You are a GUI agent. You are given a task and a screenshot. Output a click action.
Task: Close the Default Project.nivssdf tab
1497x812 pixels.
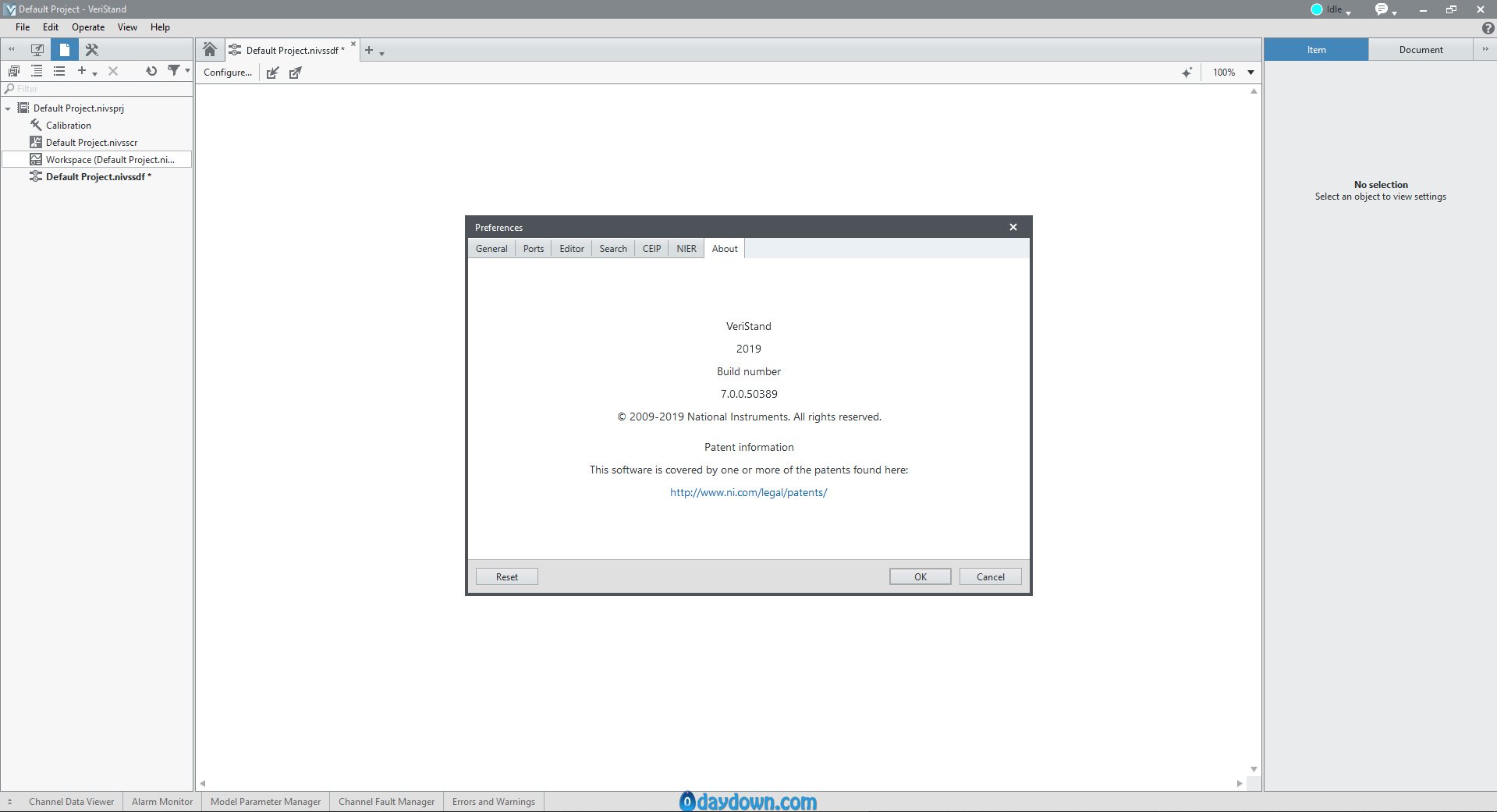coord(353,44)
